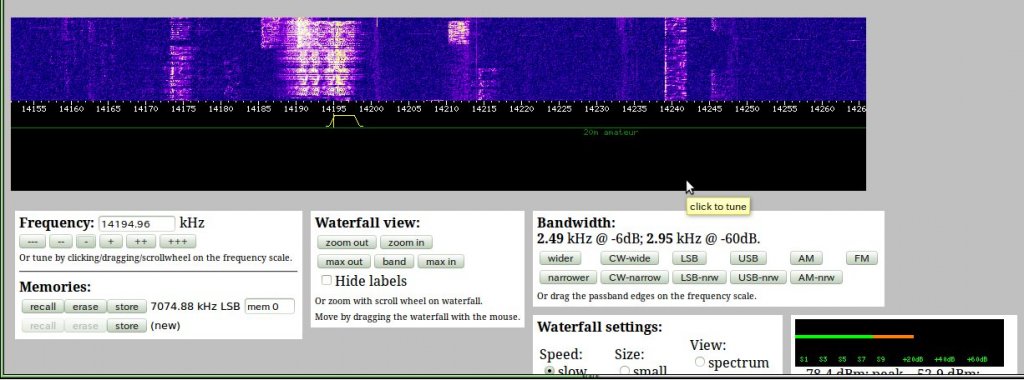
Task: Enable the Hide labels checkbox
Action: 327,280
